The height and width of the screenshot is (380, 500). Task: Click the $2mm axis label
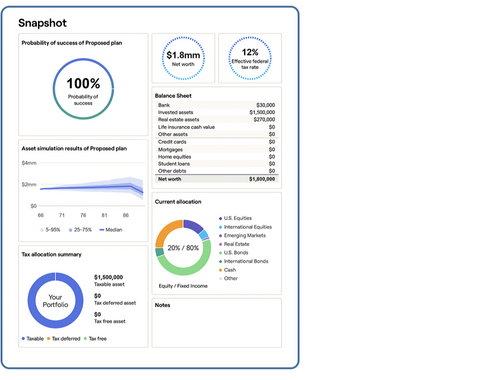tap(29, 184)
